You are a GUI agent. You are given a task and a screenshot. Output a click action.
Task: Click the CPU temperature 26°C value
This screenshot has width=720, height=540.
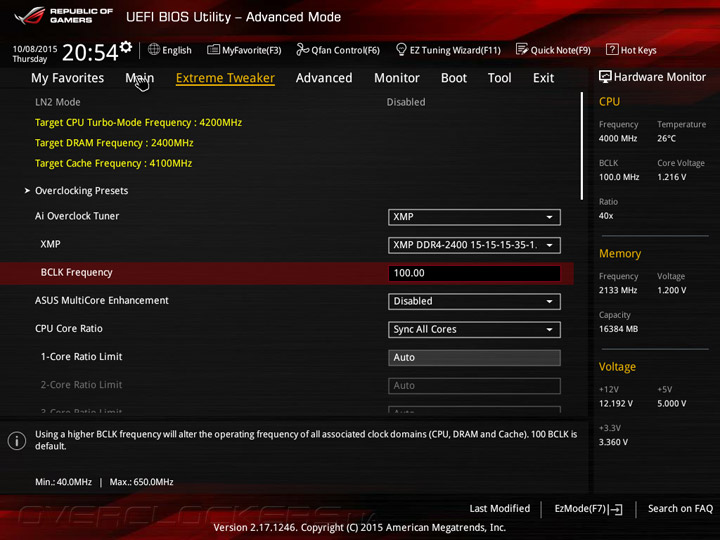pos(666,138)
